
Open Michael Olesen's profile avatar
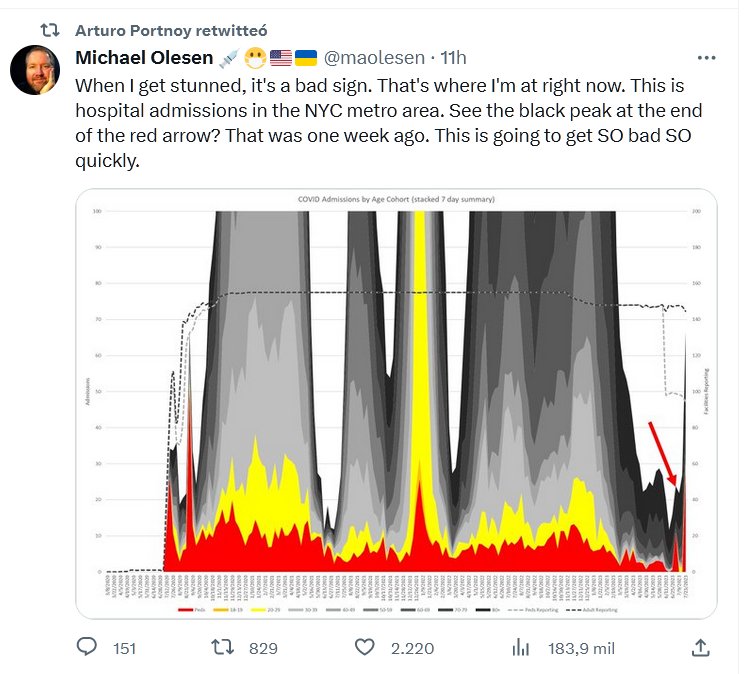[x=33, y=71]
